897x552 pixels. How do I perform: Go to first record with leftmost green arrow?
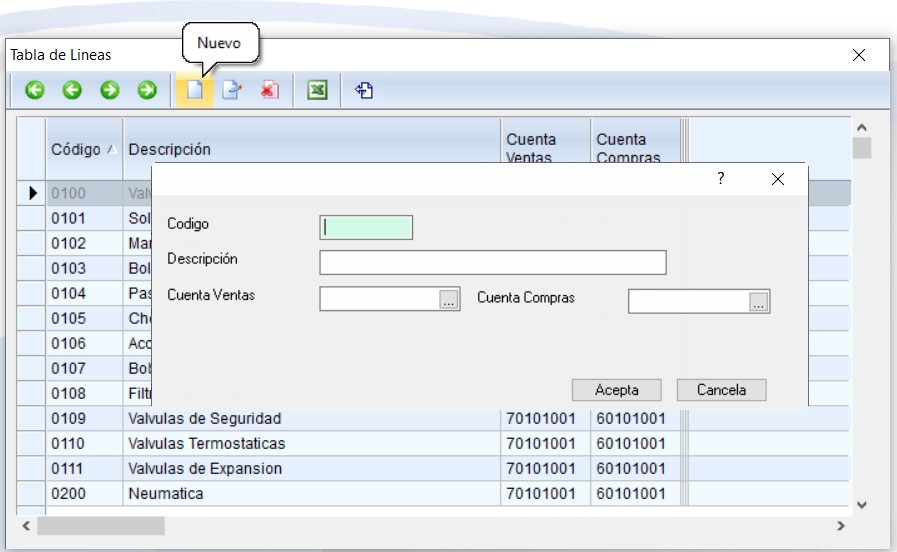click(x=35, y=91)
